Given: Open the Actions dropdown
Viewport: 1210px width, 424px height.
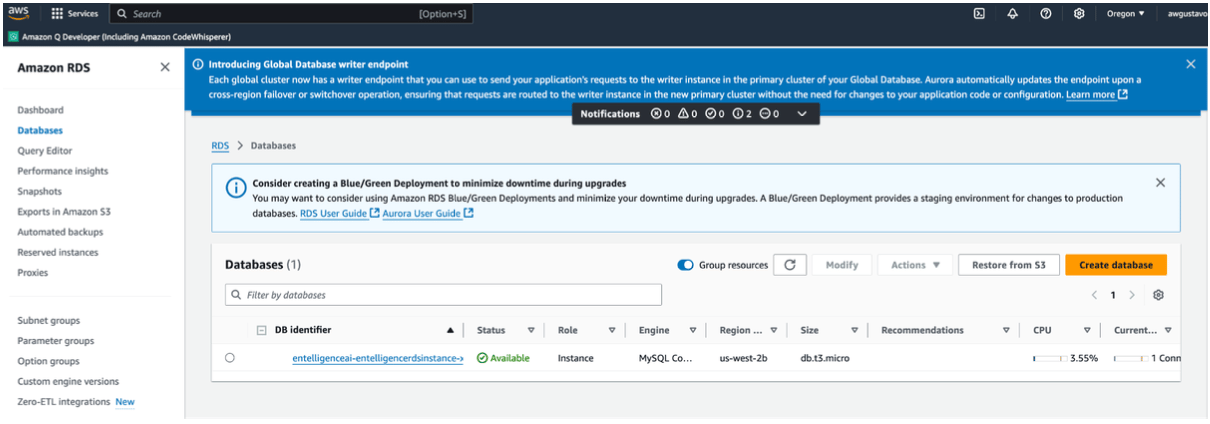Looking at the screenshot, I should pos(915,265).
